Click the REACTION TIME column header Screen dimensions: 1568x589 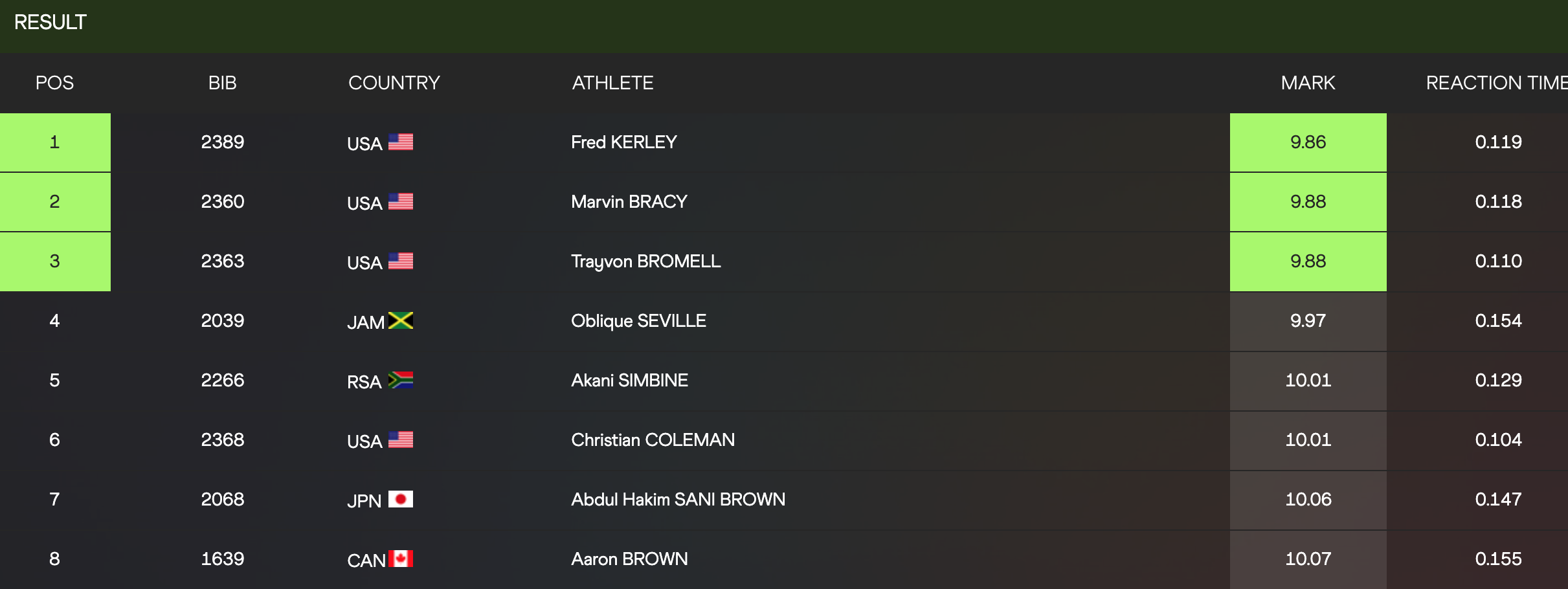pos(1495,83)
